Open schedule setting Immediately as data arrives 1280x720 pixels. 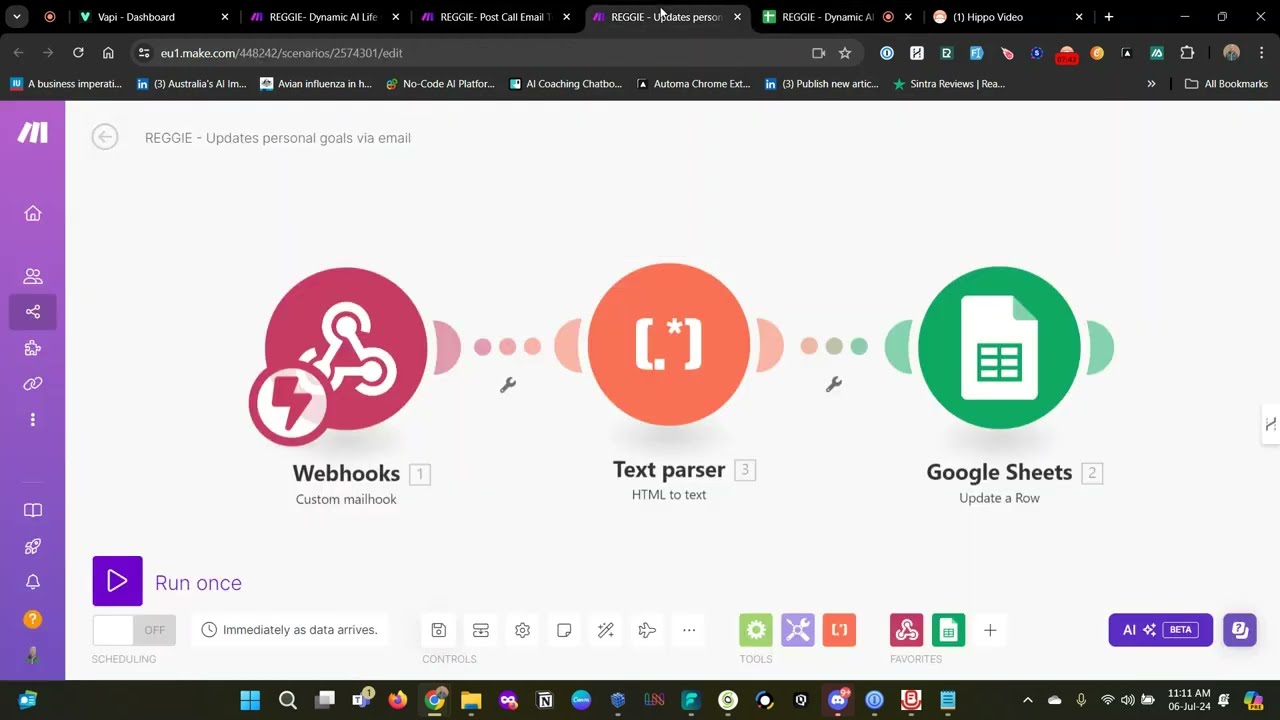tap(290, 630)
